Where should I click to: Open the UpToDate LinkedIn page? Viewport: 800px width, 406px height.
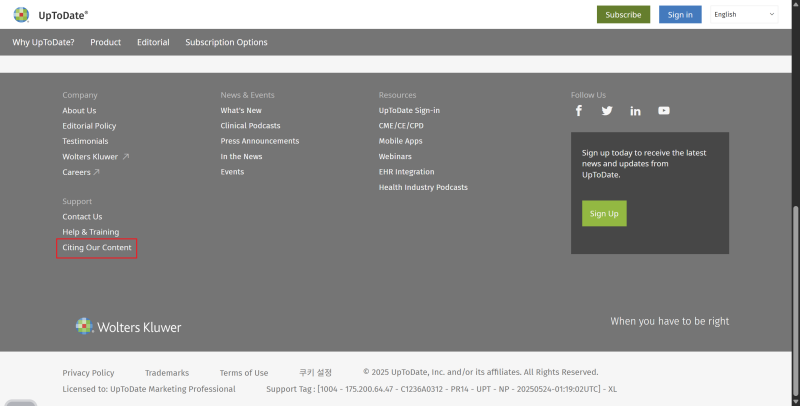(635, 111)
